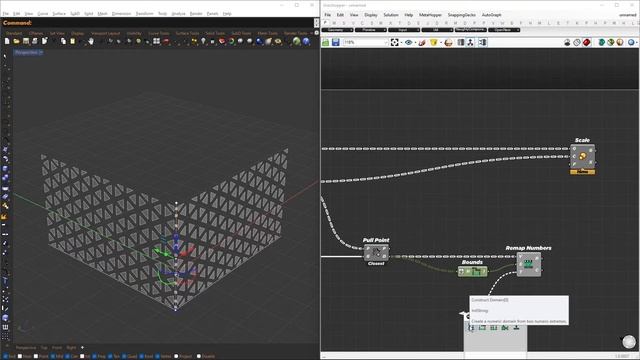Toggle the Near osnap checkbox
The width and height of the screenshot is (640, 360).
point(20,356)
